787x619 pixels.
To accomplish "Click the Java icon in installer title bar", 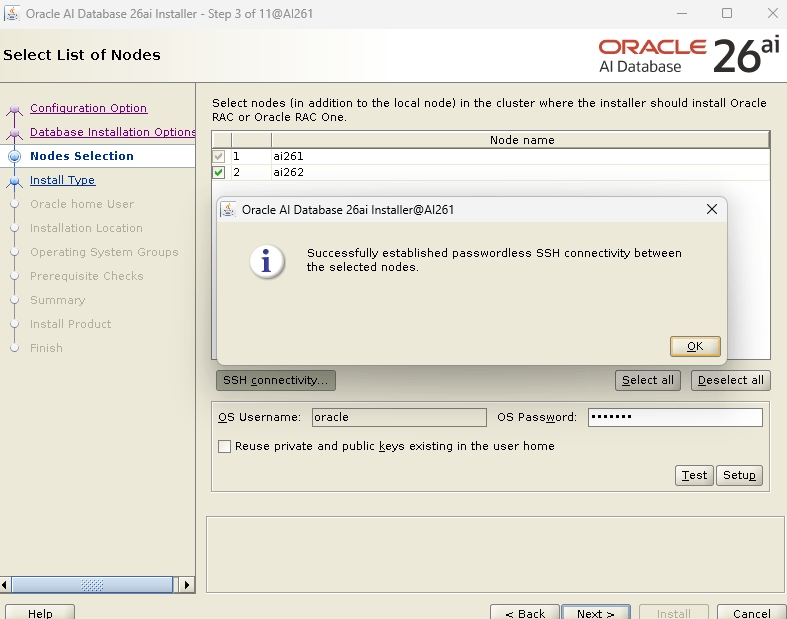I will [x=13, y=13].
